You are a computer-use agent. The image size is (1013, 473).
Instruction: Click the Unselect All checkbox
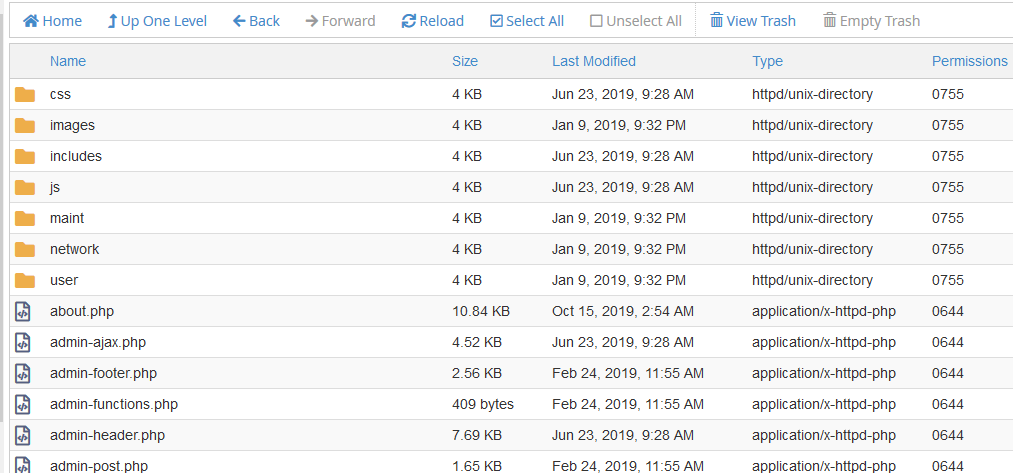[596, 21]
